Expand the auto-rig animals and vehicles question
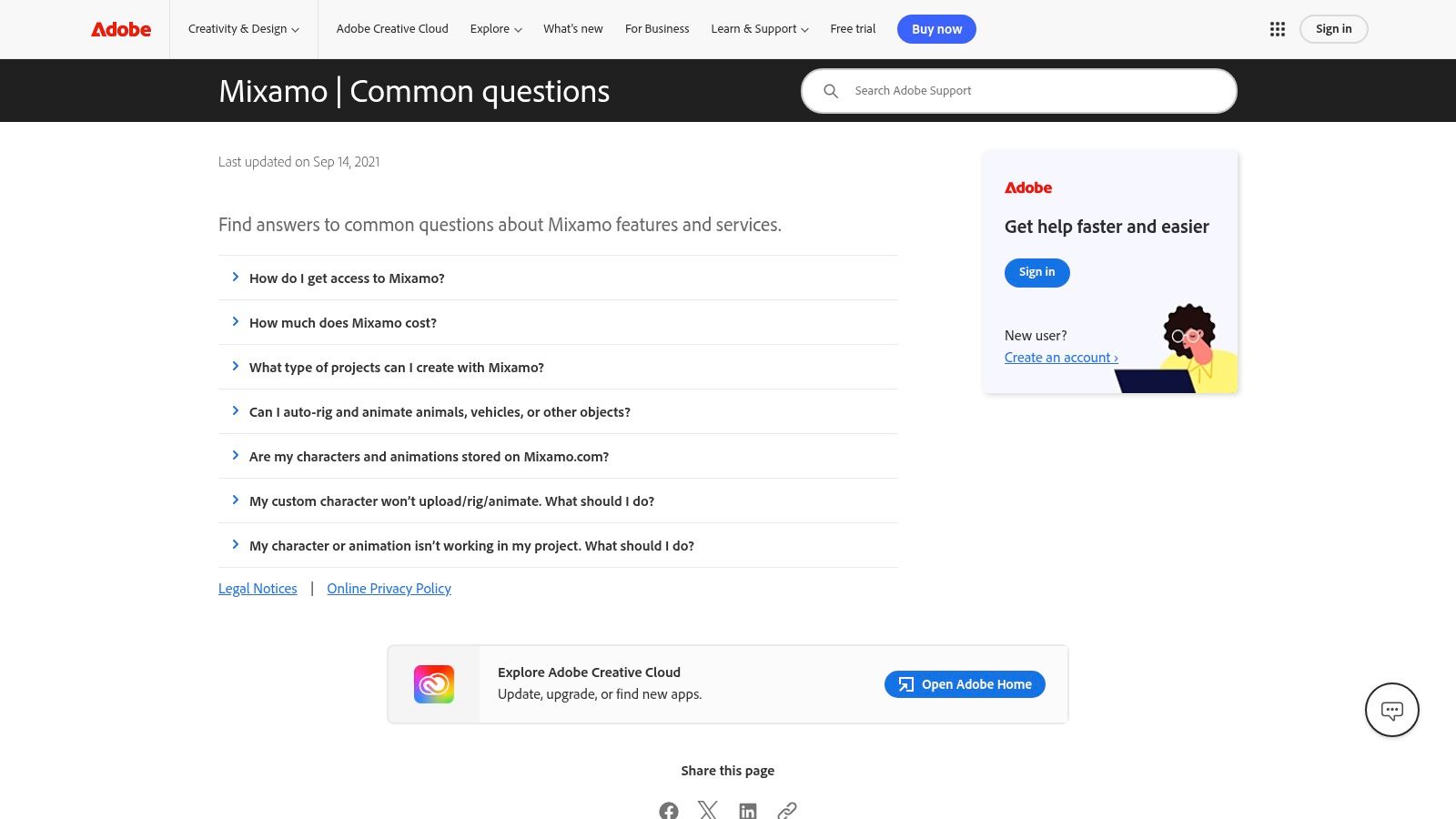 [x=440, y=412]
